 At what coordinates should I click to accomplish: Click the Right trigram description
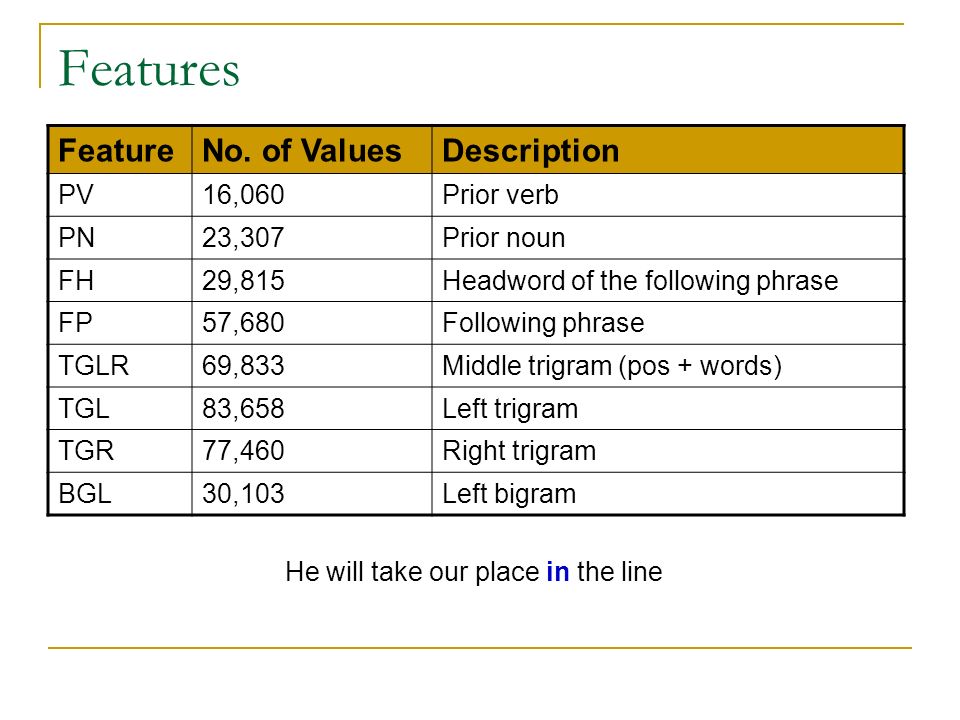coord(519,451)
